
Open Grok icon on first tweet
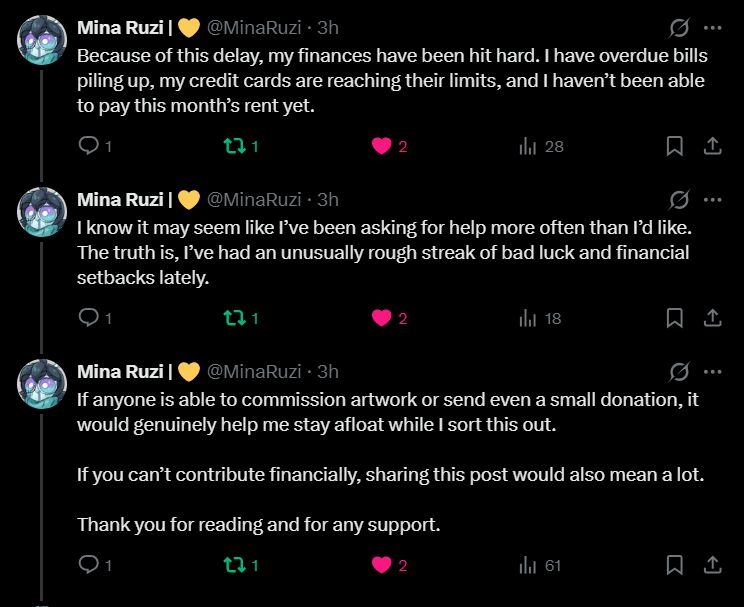[x=679, y=28]
